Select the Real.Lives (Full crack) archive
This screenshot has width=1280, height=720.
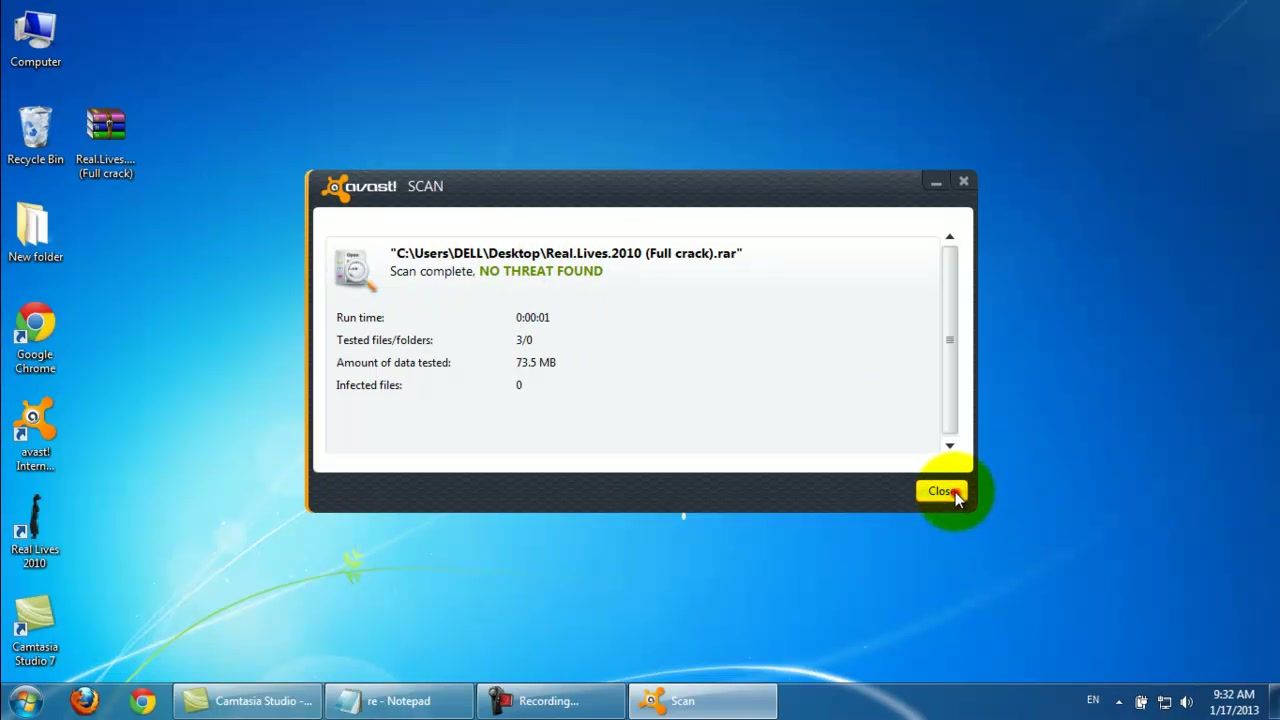tap(105, 143)
